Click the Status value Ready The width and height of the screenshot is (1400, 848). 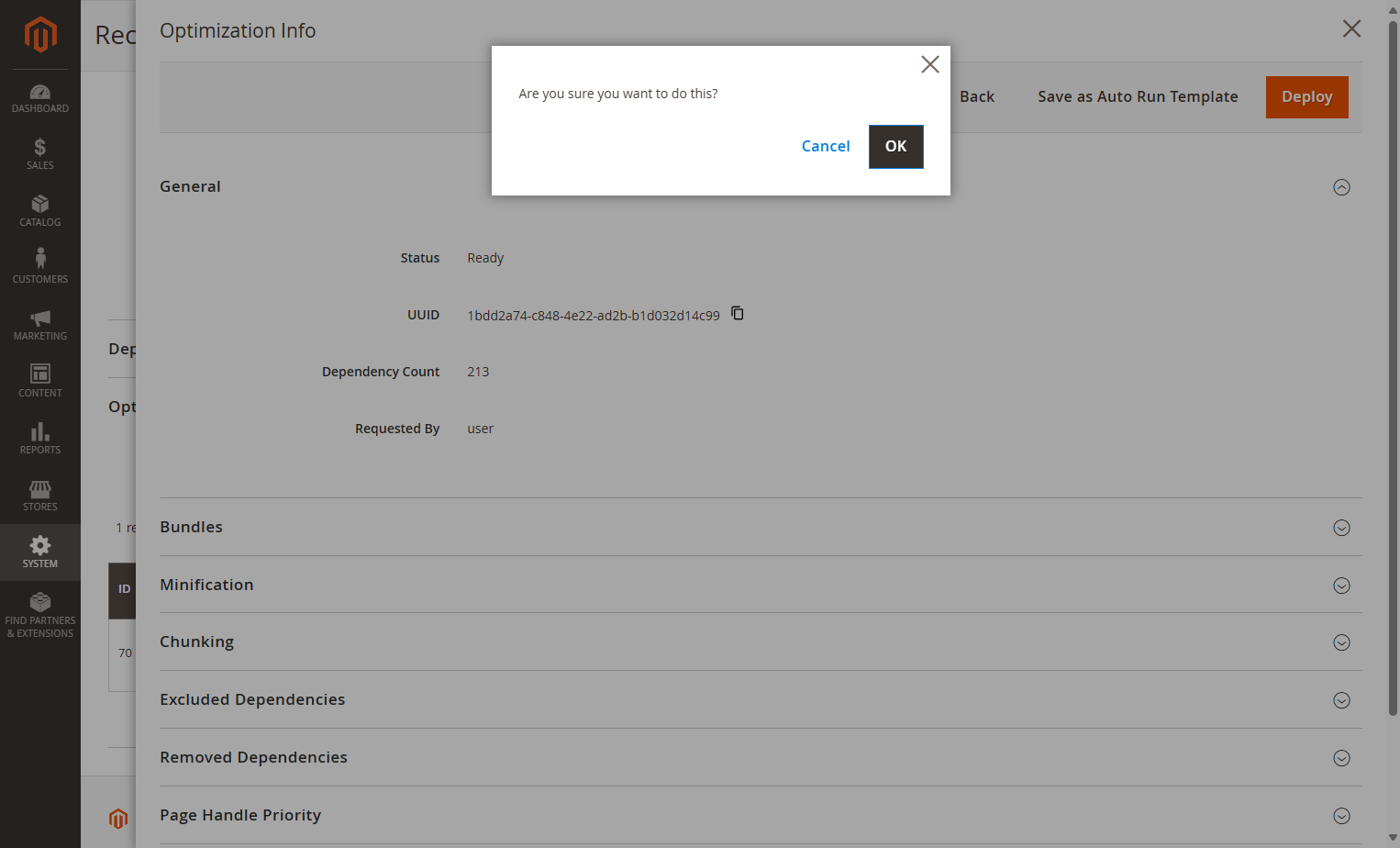point(485,258)
